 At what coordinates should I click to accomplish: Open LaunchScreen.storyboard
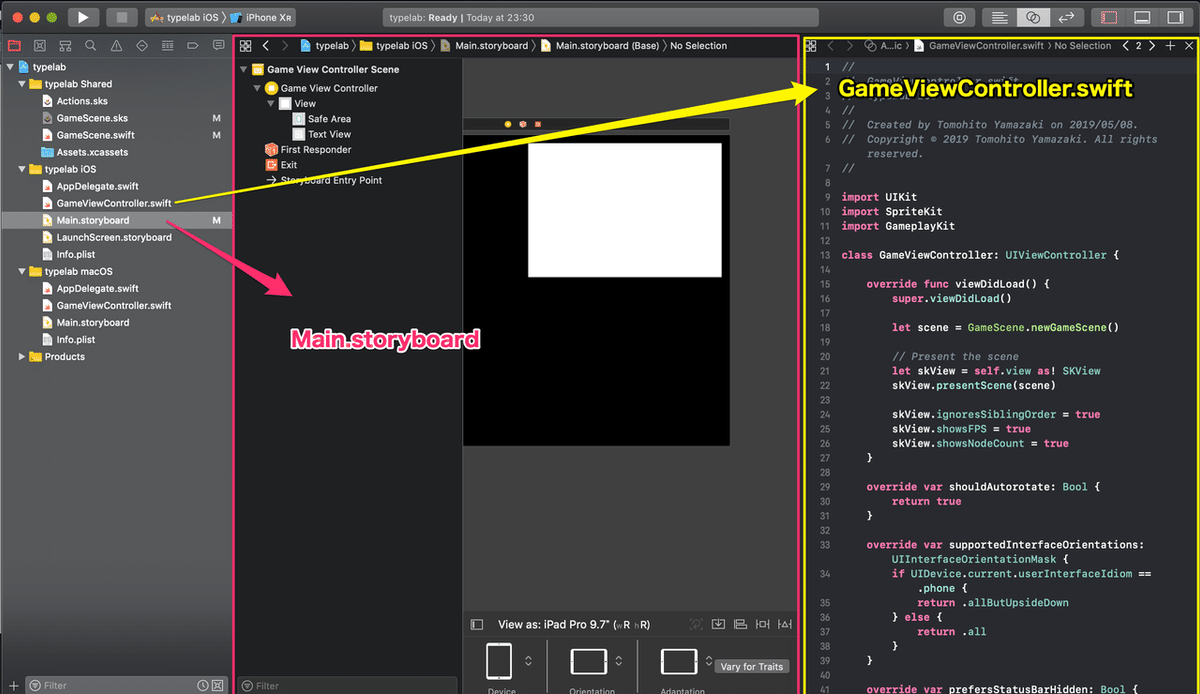113,237
